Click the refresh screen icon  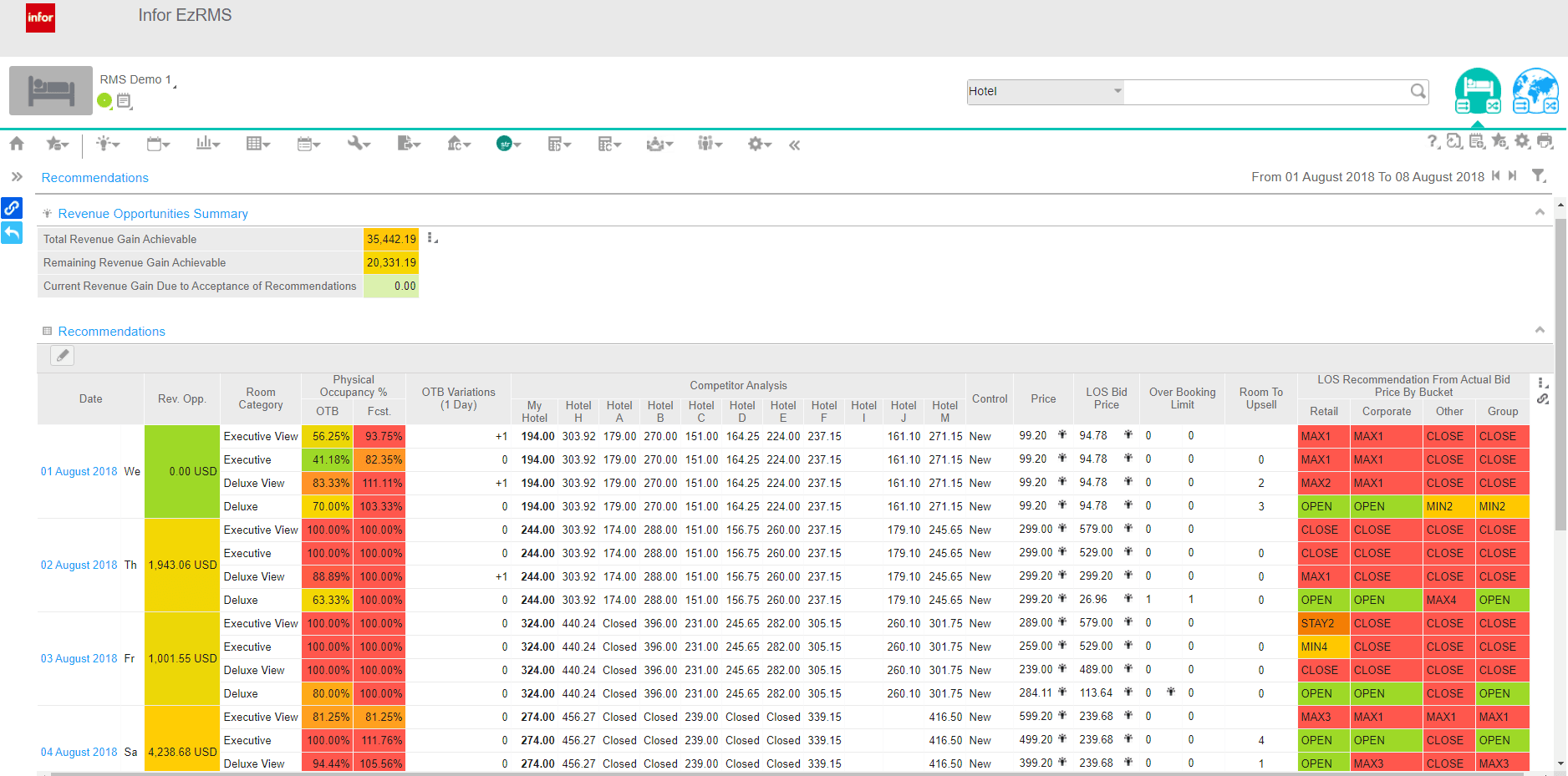pyautogui.click(x=1454, y=141)
